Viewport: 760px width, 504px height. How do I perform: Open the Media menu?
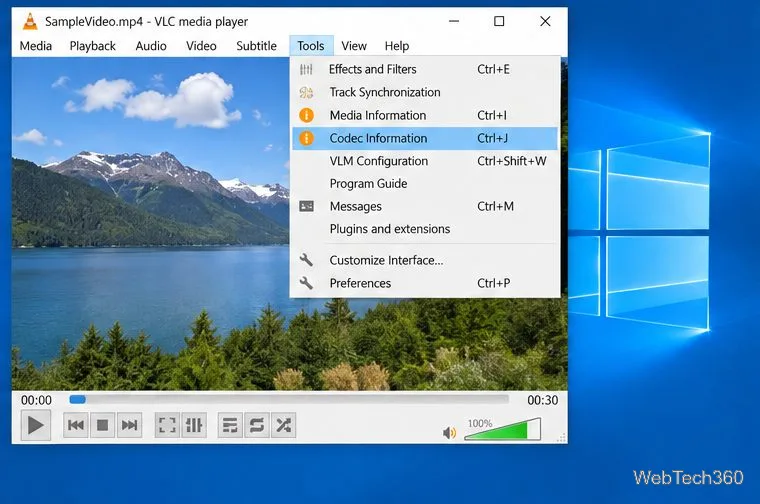[36, 46]
